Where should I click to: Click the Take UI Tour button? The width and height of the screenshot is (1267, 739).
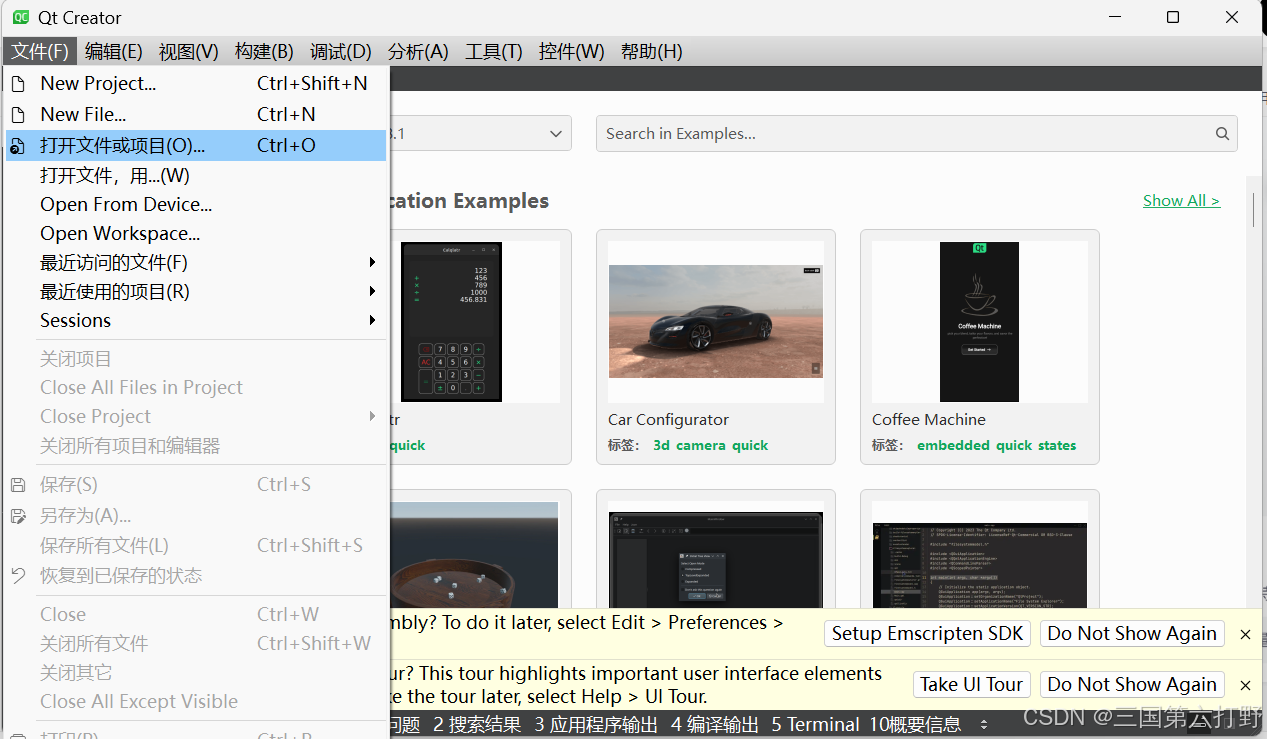click(x=971, y=685)
